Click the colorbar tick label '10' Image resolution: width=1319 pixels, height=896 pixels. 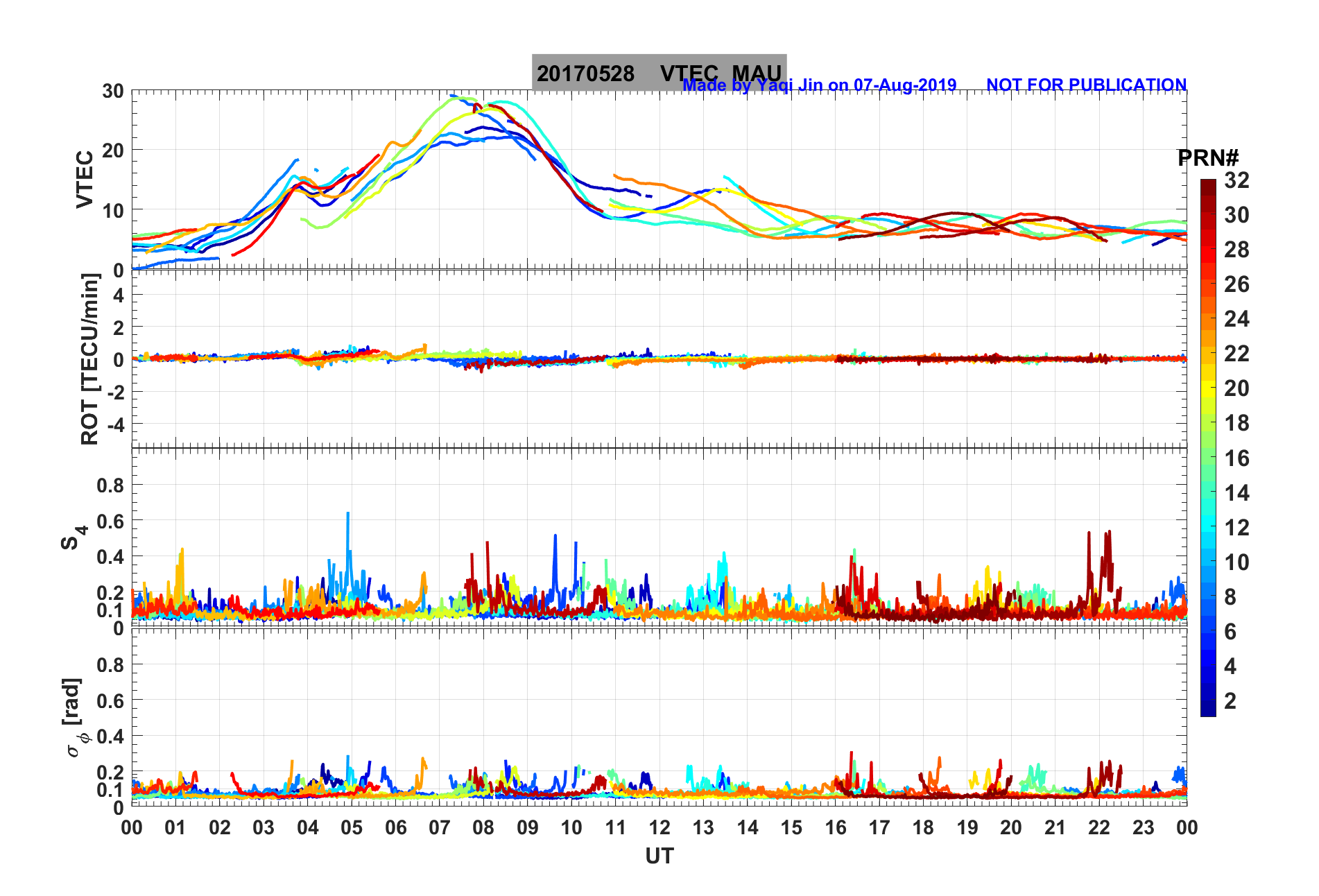[x=1236, y=562]
